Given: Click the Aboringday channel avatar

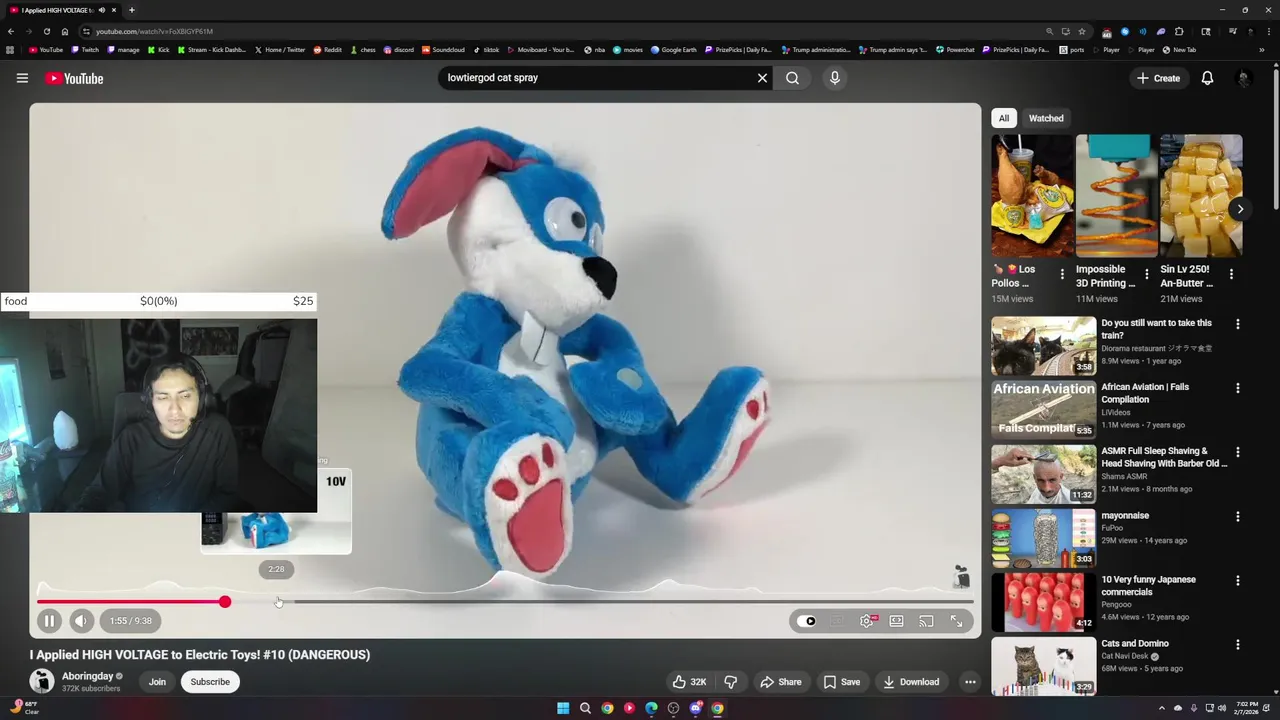Looking at the screenshot, I should 42,682.
